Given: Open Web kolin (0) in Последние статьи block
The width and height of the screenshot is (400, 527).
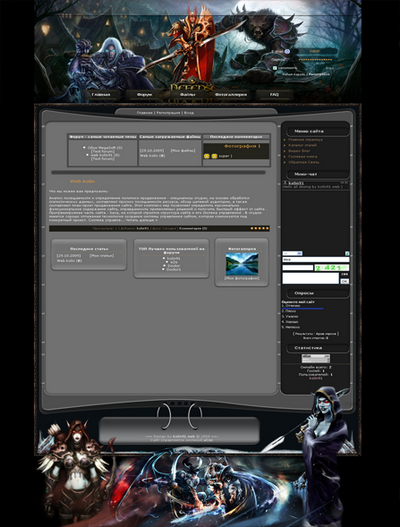Looking at the screenshot, I should click(x=69, y=260).
